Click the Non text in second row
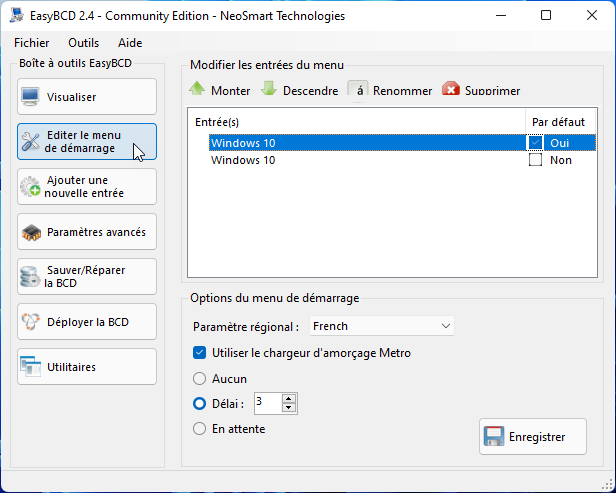 click(561, 160)
